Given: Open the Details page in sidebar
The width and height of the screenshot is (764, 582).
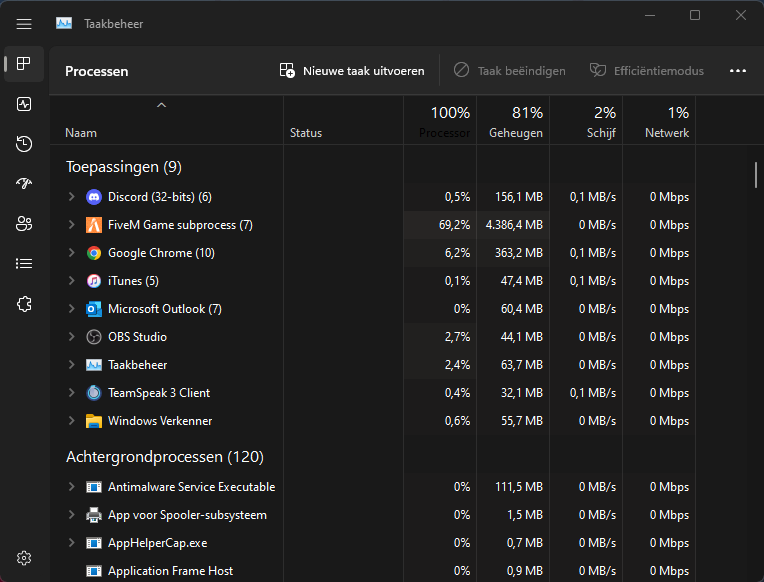Looking at the screenshot, I should pyautogui.click(x=24, y=264).
